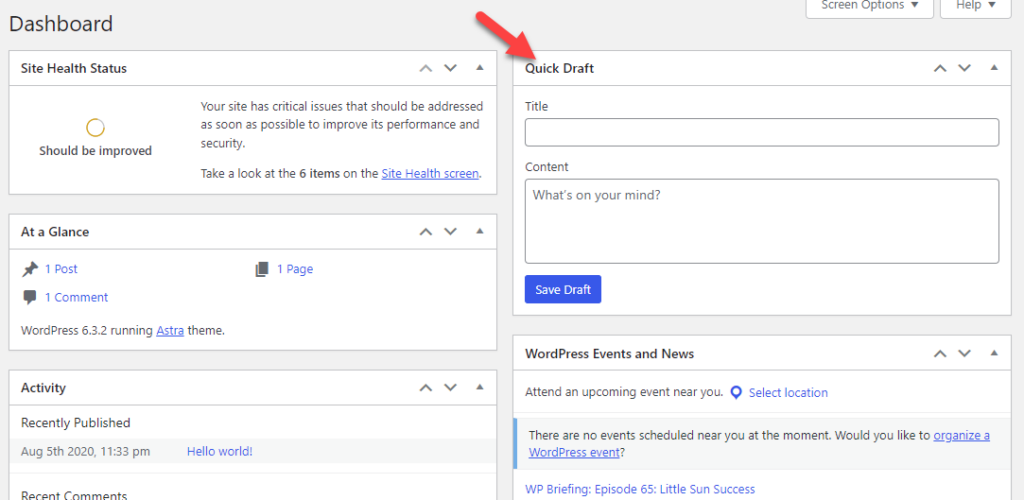Screen dimensions: 1024x500
Task: Open the Site Health screen link
Action: click(430, 173)
